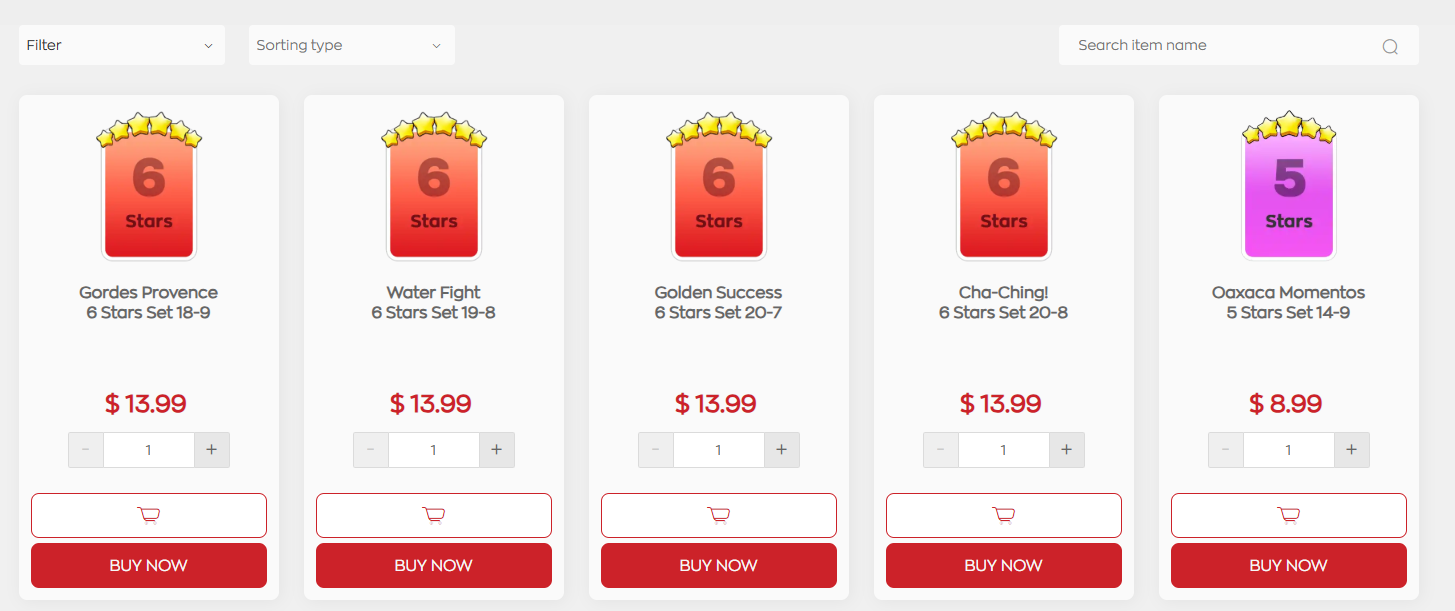Increase quantity for Gordes Provence set
The width and height of the screenshot is (1455, 611).
tap(212, 450)
